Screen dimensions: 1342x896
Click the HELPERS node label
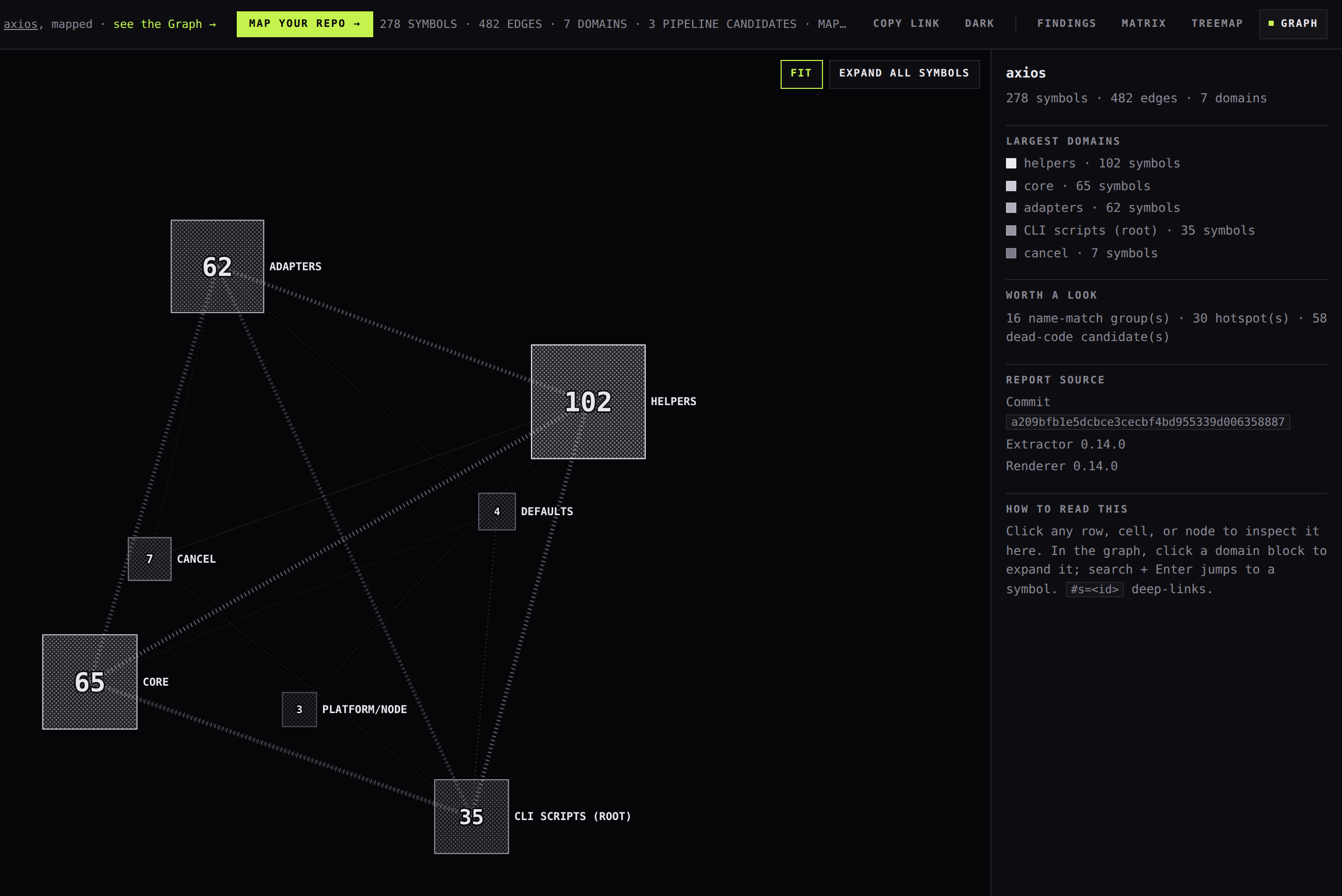[x=673, y=401]
